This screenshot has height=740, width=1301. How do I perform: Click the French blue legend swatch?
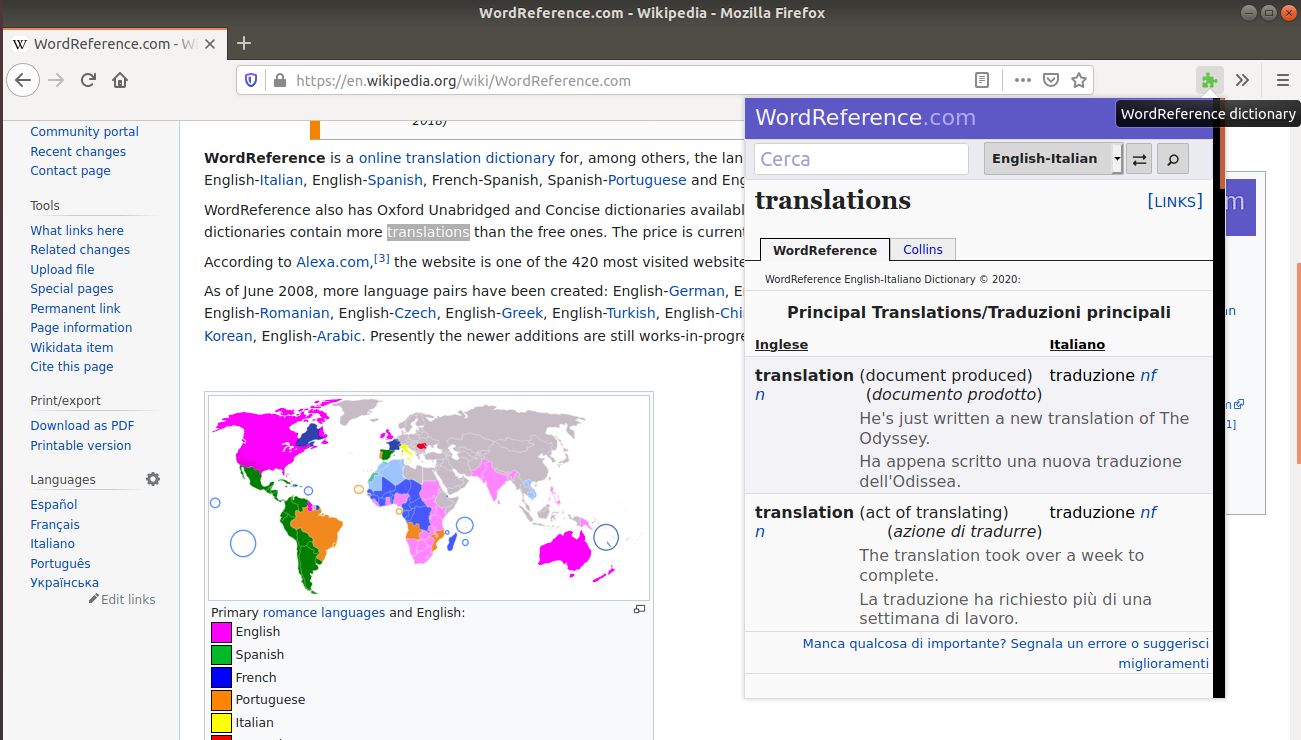[x=221, y=678]
